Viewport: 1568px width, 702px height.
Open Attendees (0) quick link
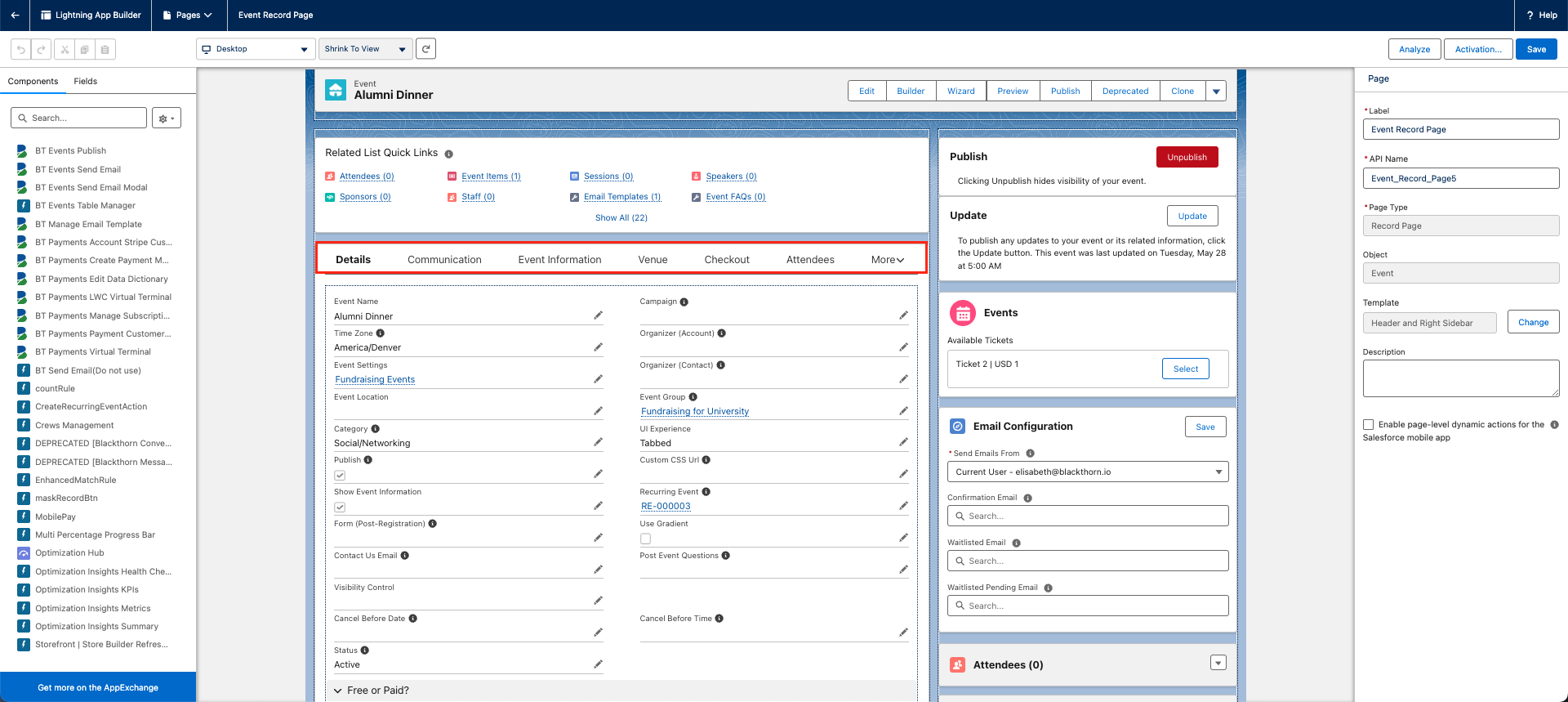click(367, 177)
